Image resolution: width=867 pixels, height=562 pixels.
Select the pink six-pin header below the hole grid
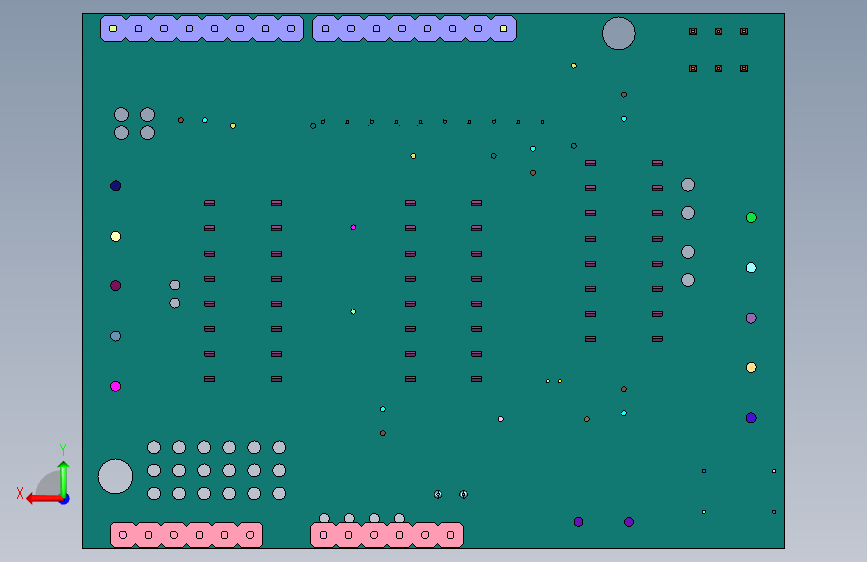pyautogui.click(x=186, y=535)
